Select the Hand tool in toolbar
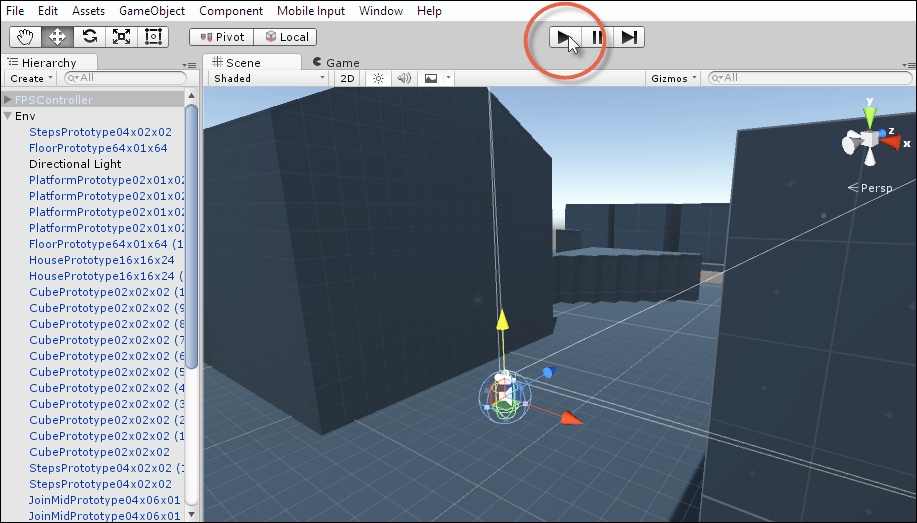This screenshot has height=523, width=917. (25, 37)
